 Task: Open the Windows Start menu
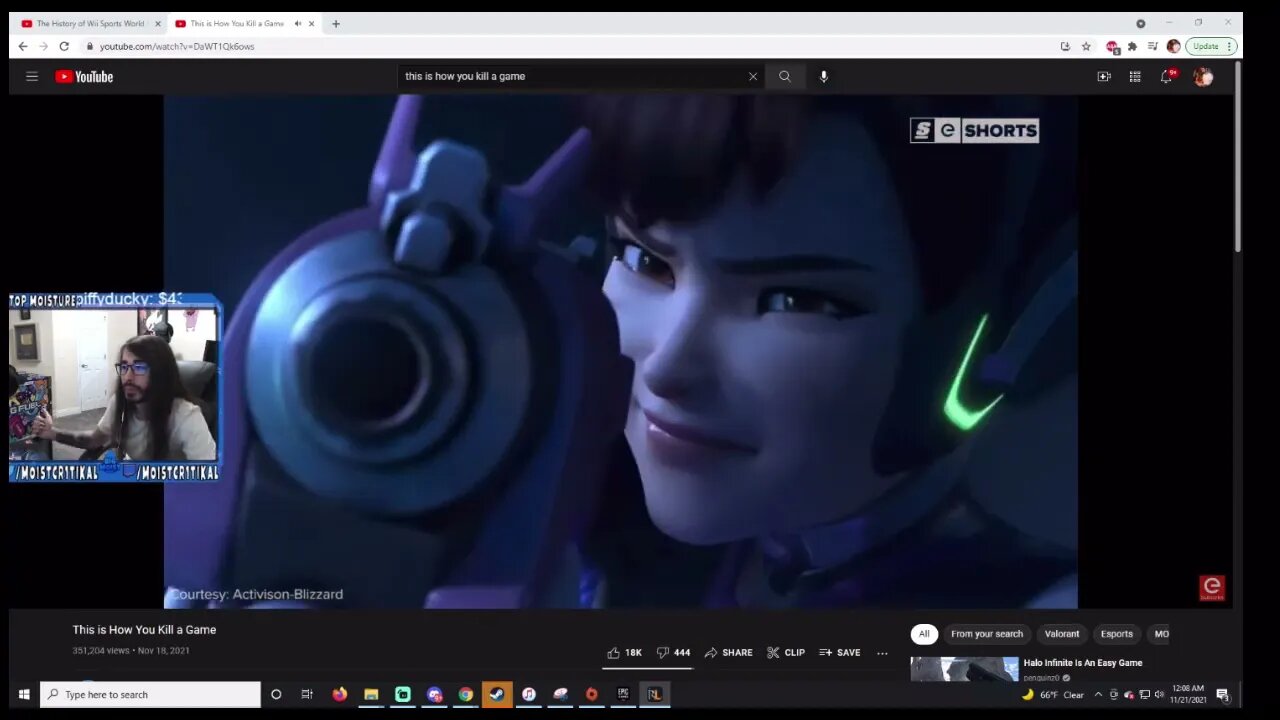click(23, 694)
